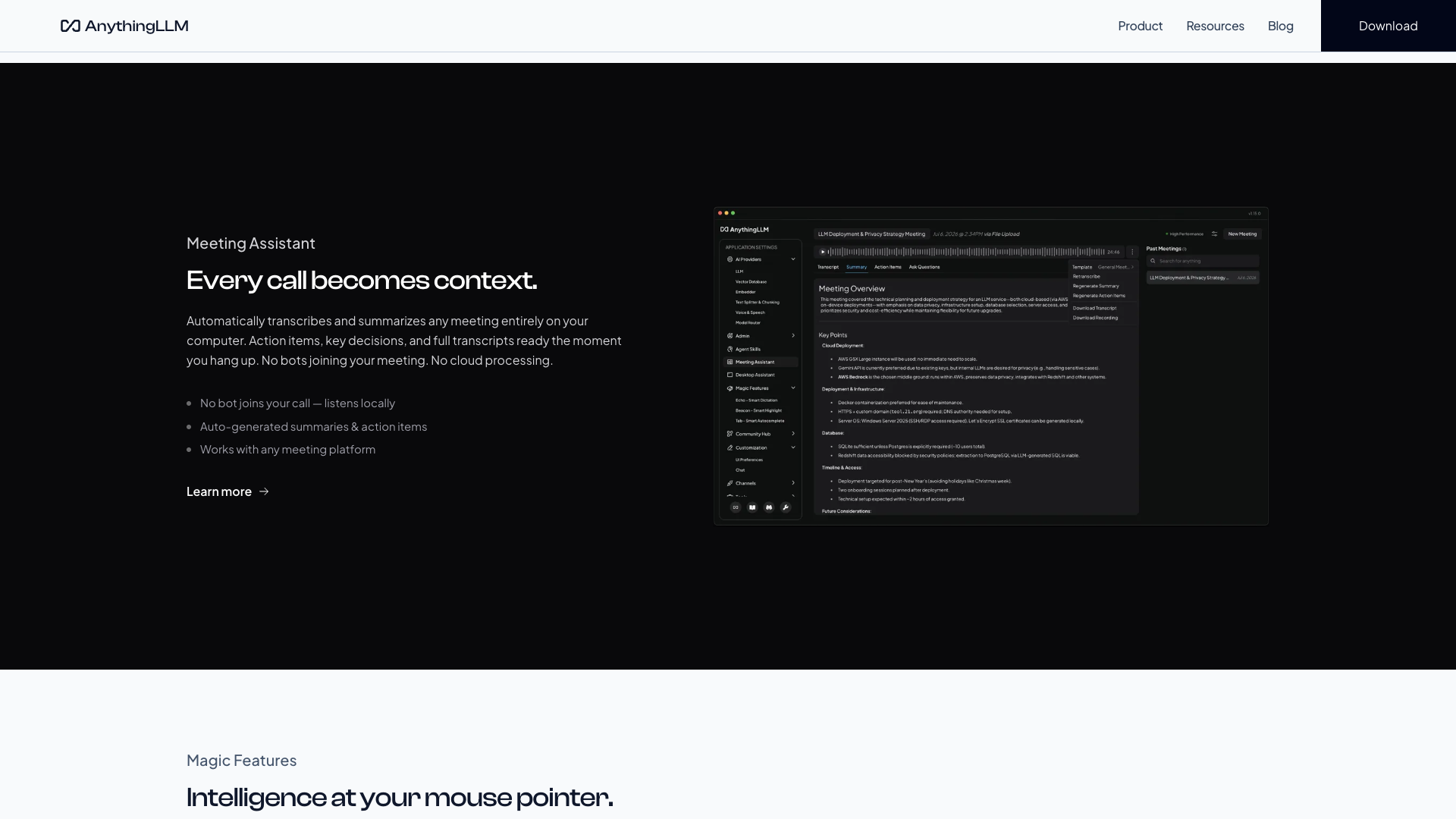This screenshot has width=1456, height=819.
Task: Click the Agent Skills sidebar icon
Action: pos(730,349)
